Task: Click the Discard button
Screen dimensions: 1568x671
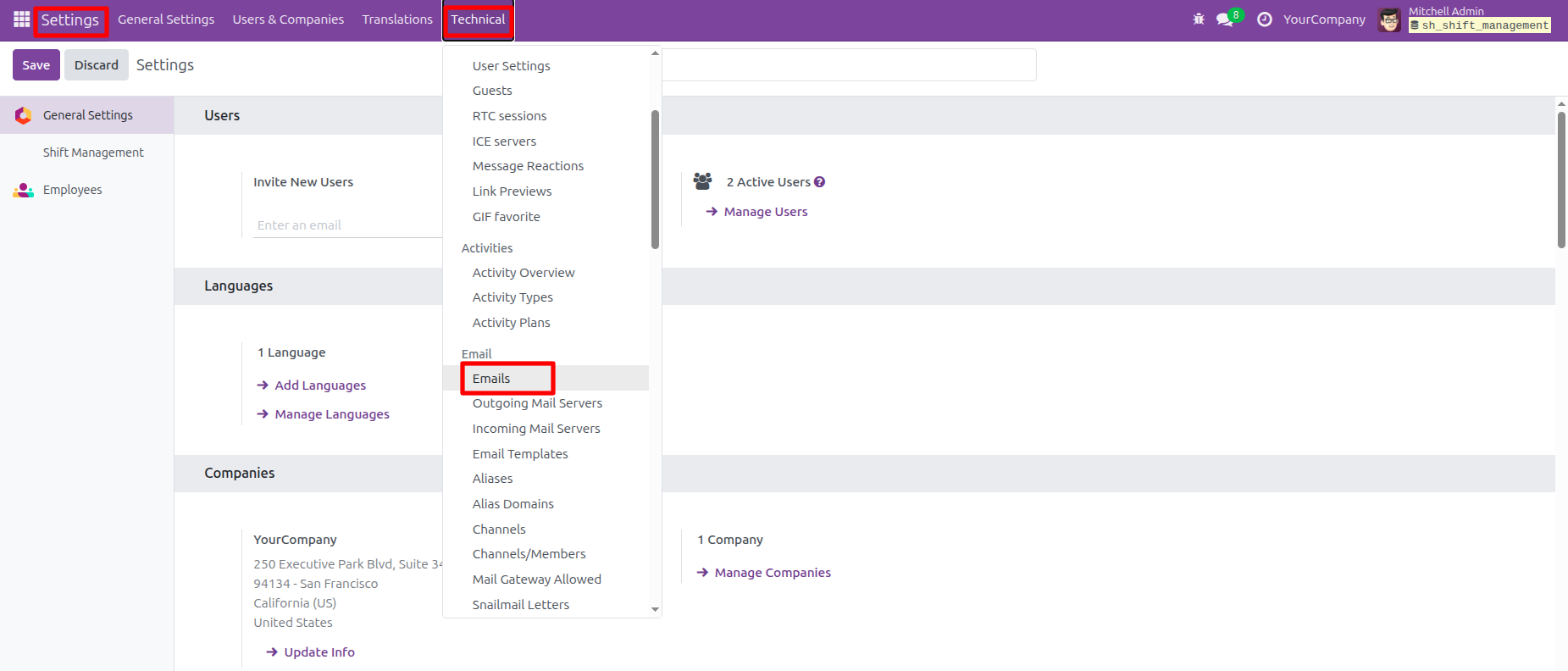Action: coord(96,65)
